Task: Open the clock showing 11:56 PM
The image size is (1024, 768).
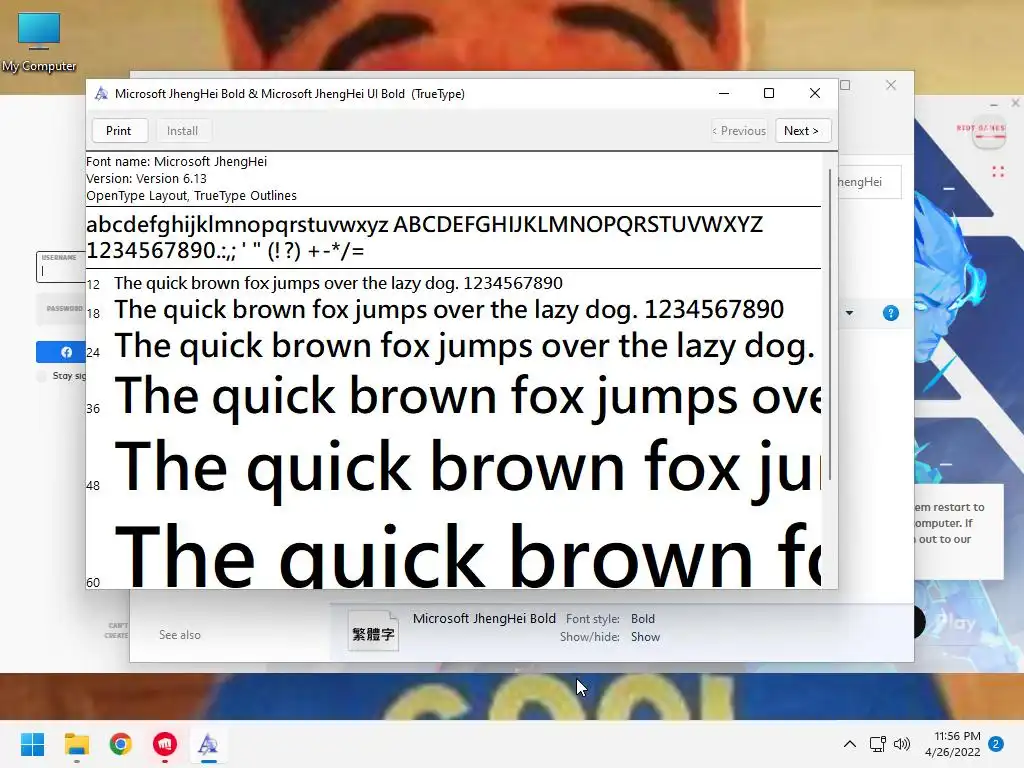Action: click(x=953, y=744)
